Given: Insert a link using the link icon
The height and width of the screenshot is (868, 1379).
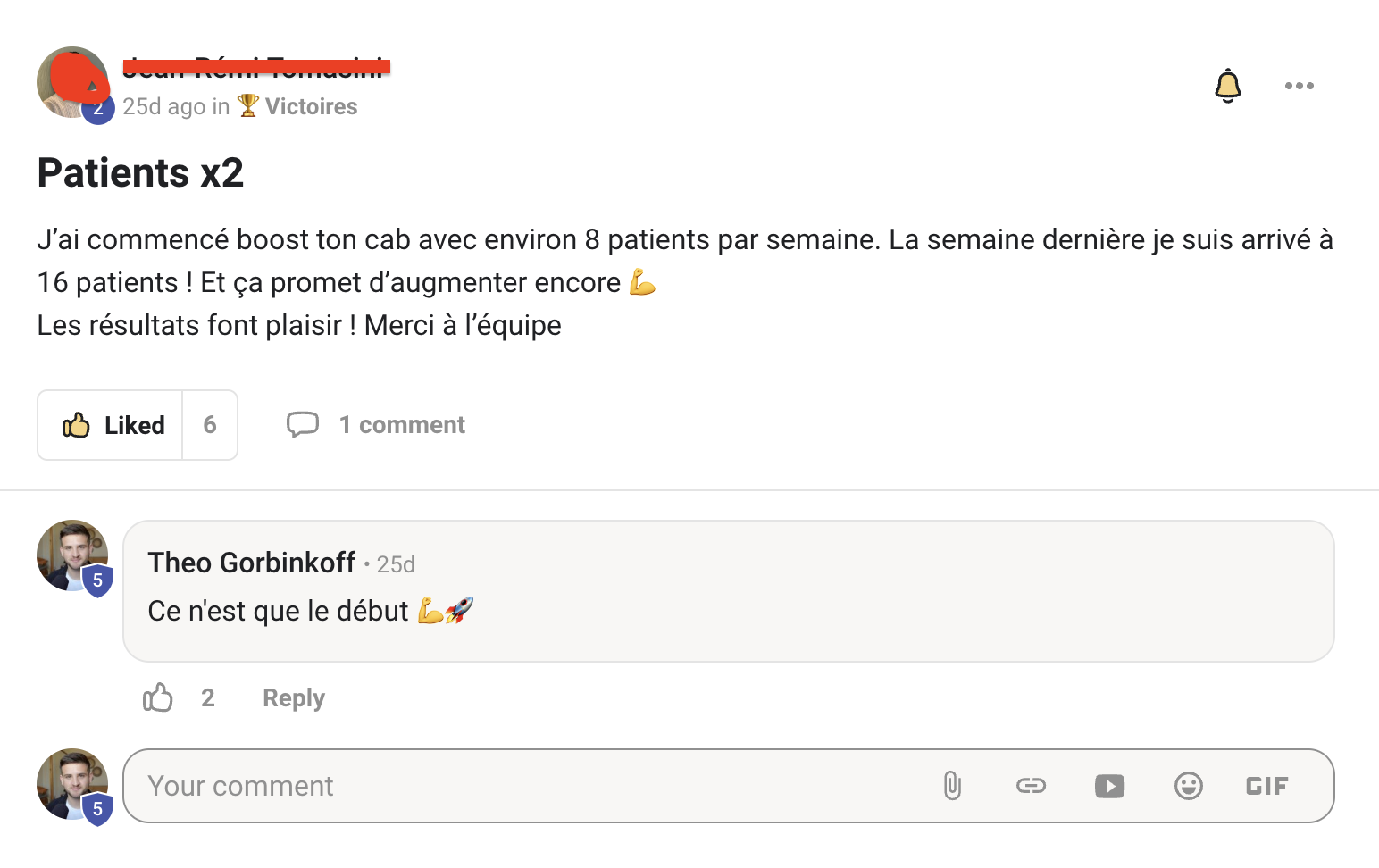Looking at the screenshot, I should tap(1031, 786).
